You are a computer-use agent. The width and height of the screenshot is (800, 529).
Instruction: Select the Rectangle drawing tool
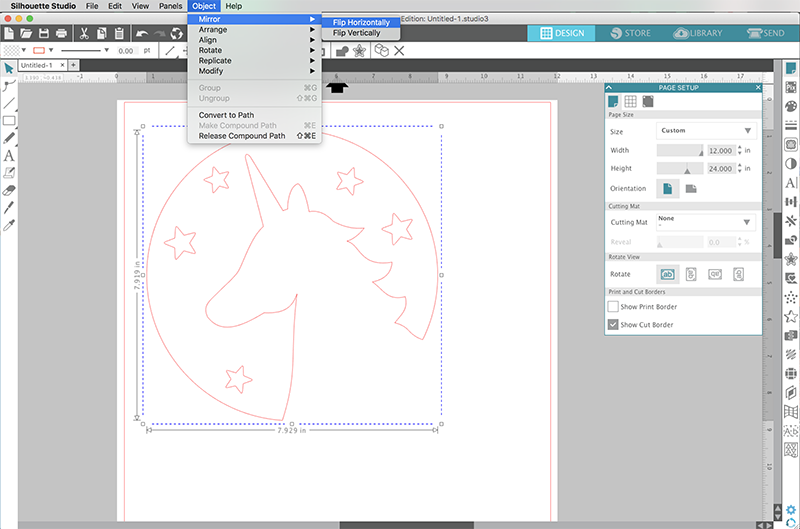9,121
